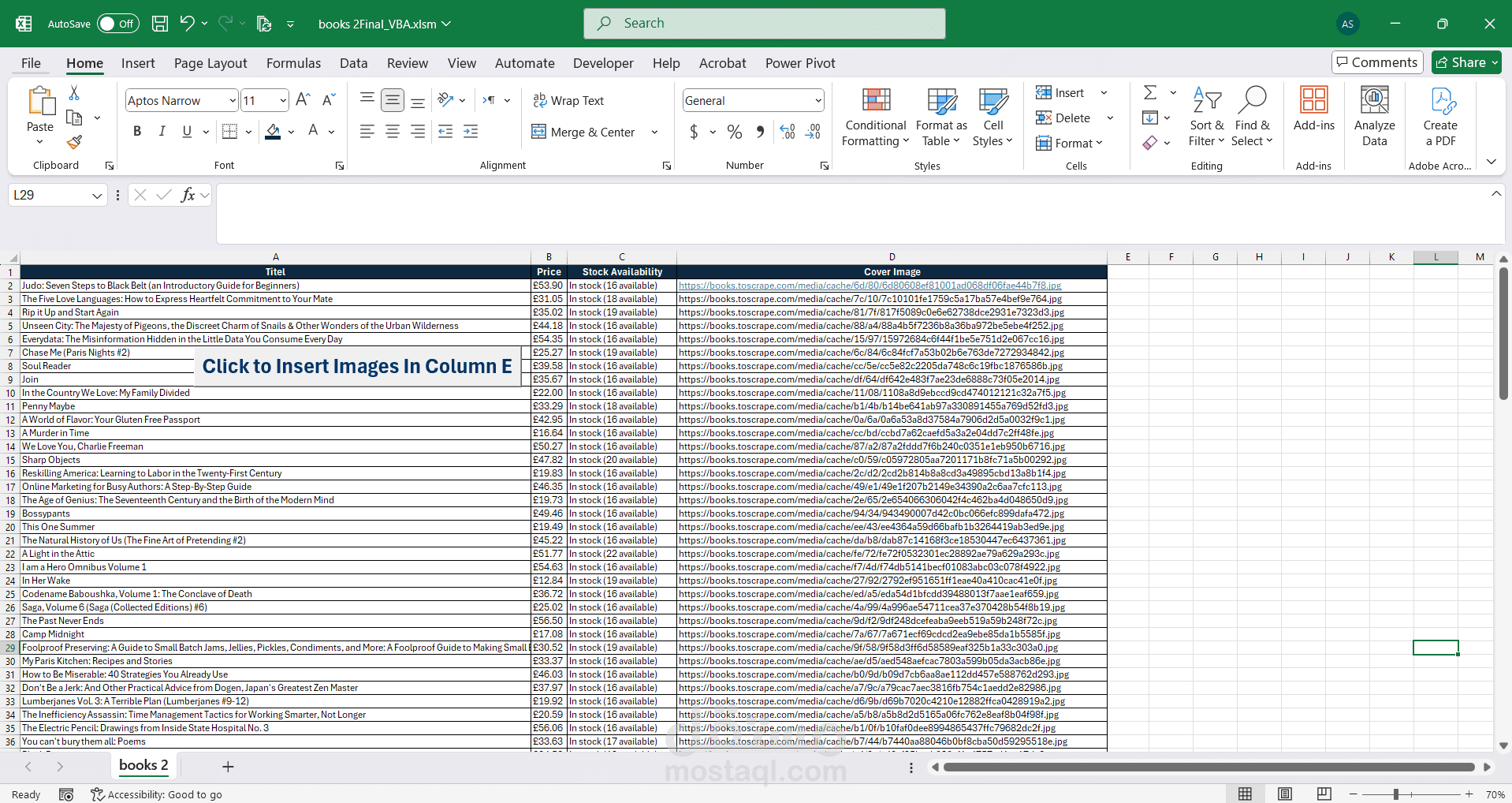Click the macro recording status bar icon
The width and height of the screenshot is (1512, 803).
(x=66, y=794)
